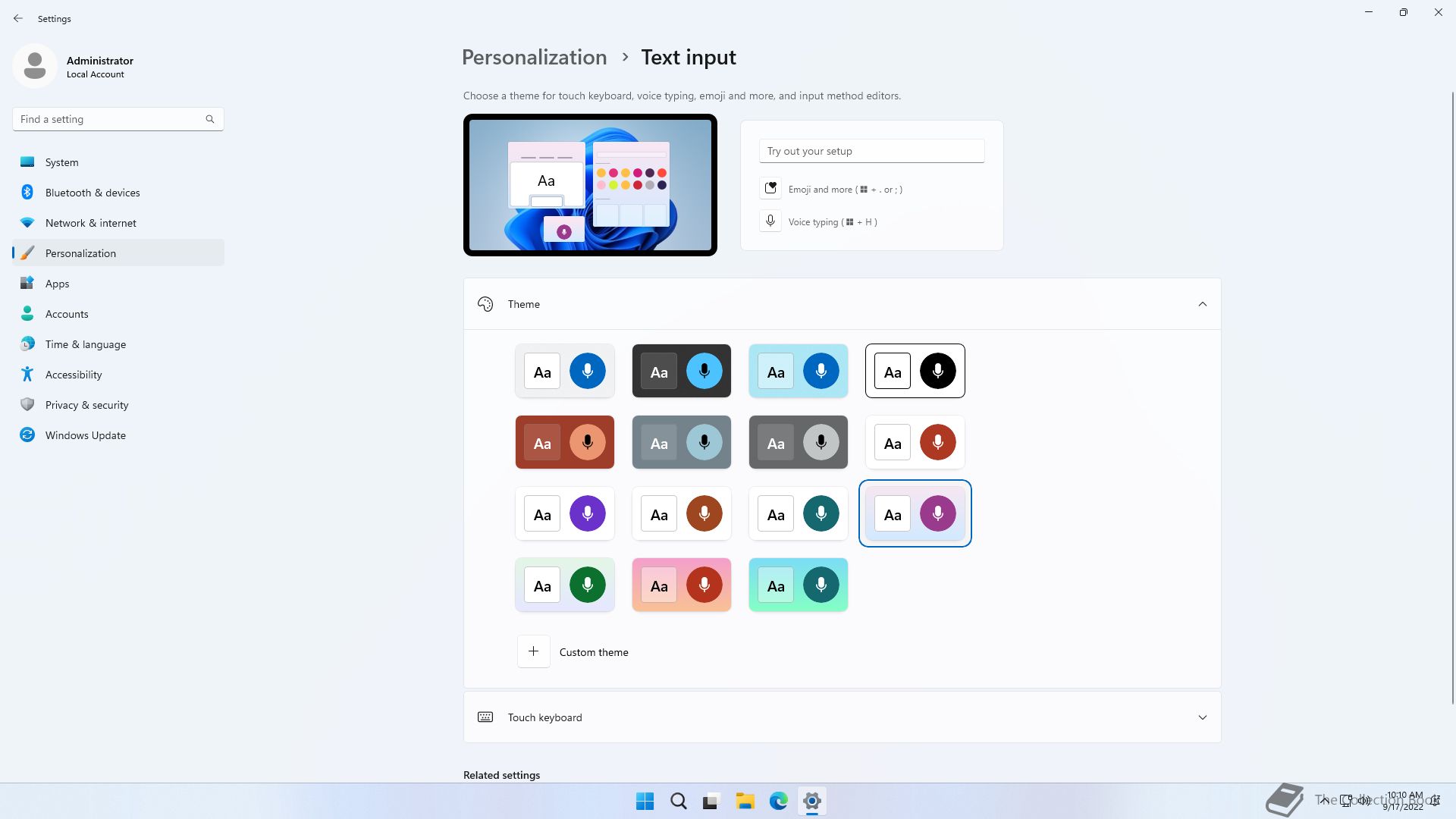
Task: Click the Try out your setup field
Action: click(x=871, y=151)
